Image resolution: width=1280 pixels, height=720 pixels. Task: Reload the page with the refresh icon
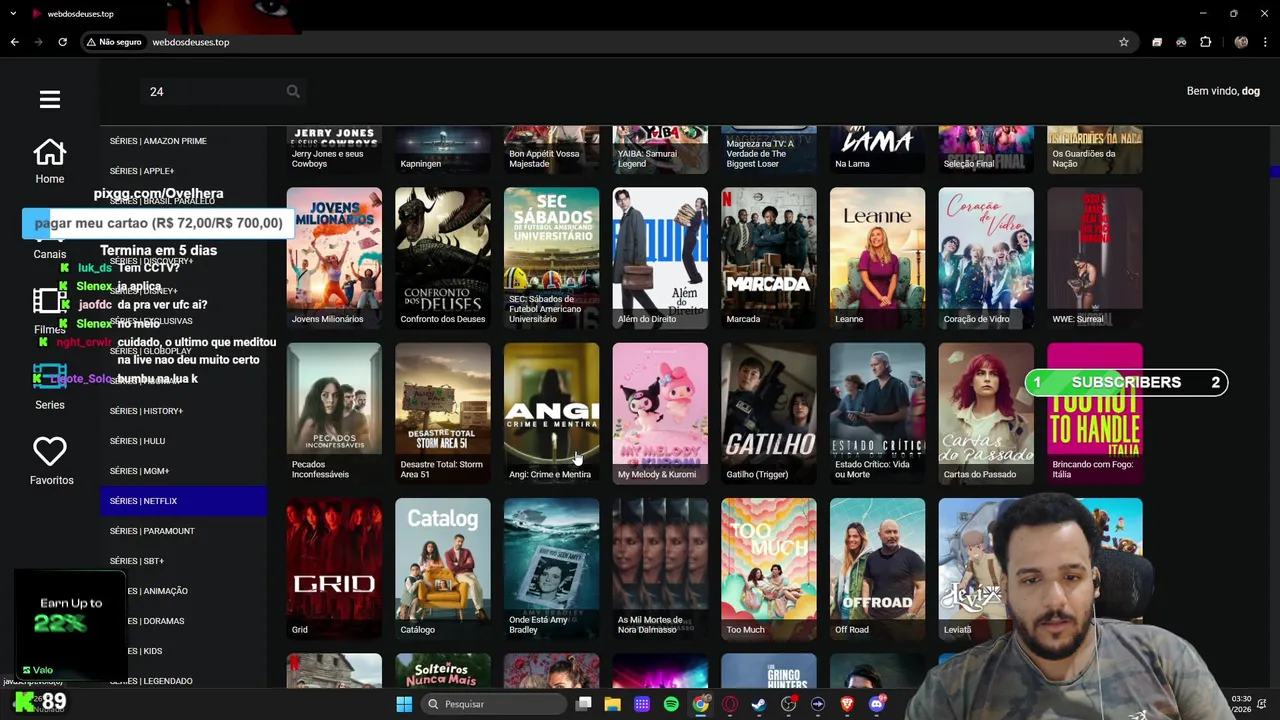pos(62,42)
